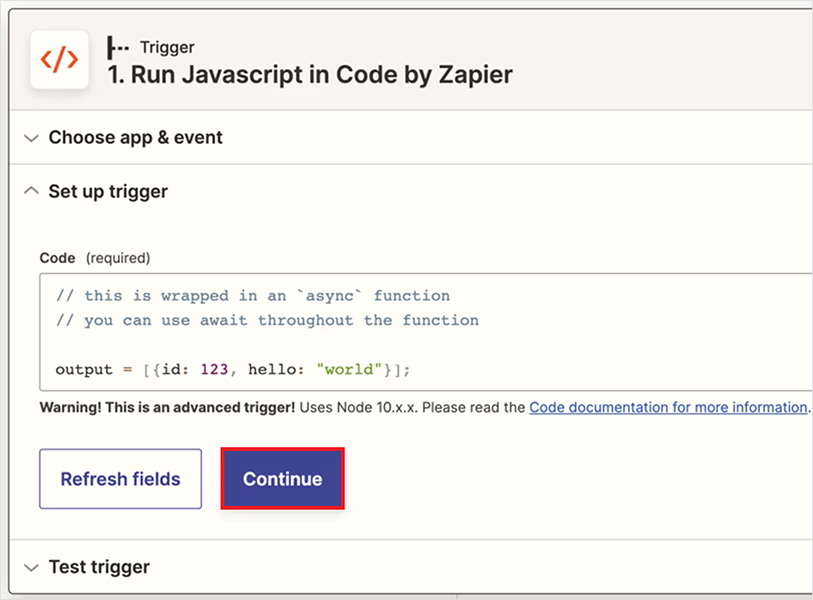Click the "Trigger" header label
The image size is (813, 600).
pos(166,47)
